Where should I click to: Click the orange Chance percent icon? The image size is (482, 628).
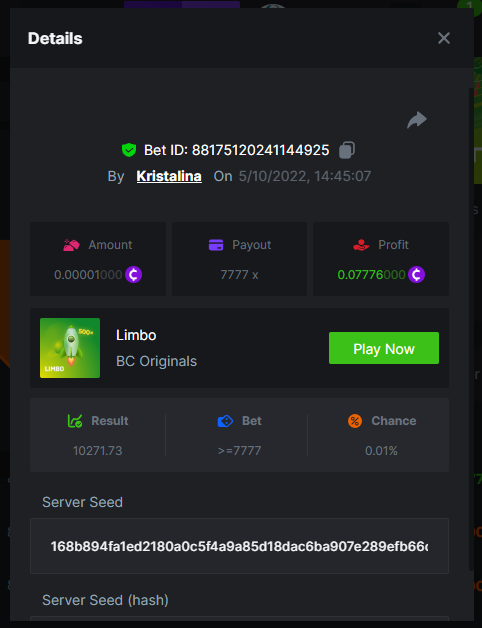point(355,421)
